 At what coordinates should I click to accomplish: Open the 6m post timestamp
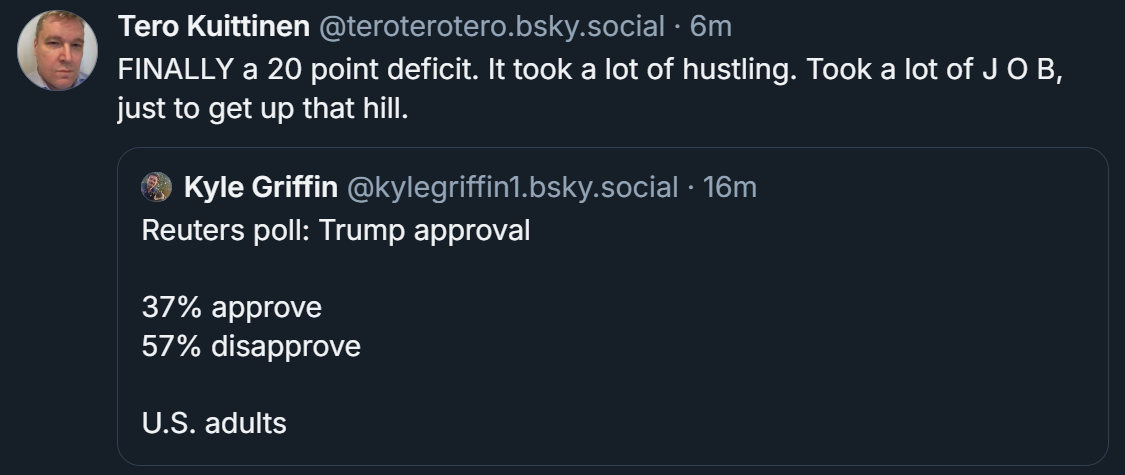coord(711,26)
